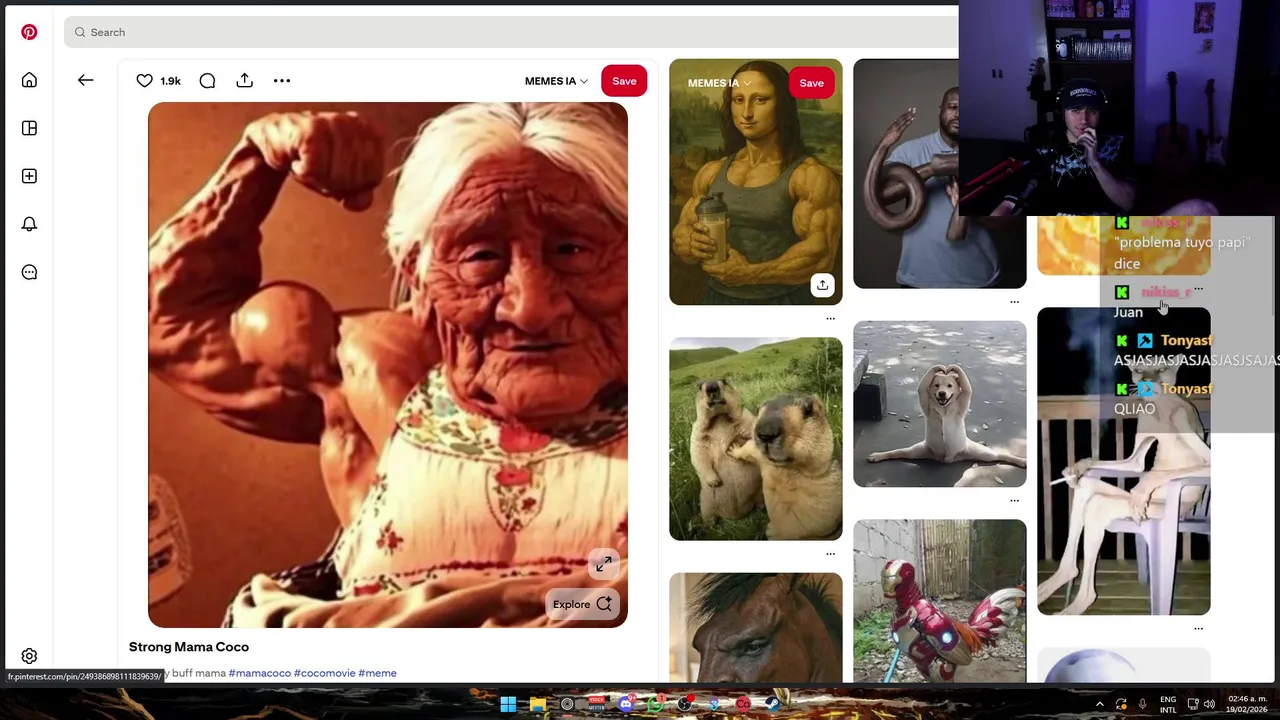Save the muscular Mona Lisa pin
The height and width of the screenshot is (720, 1280).
(811, 83)
